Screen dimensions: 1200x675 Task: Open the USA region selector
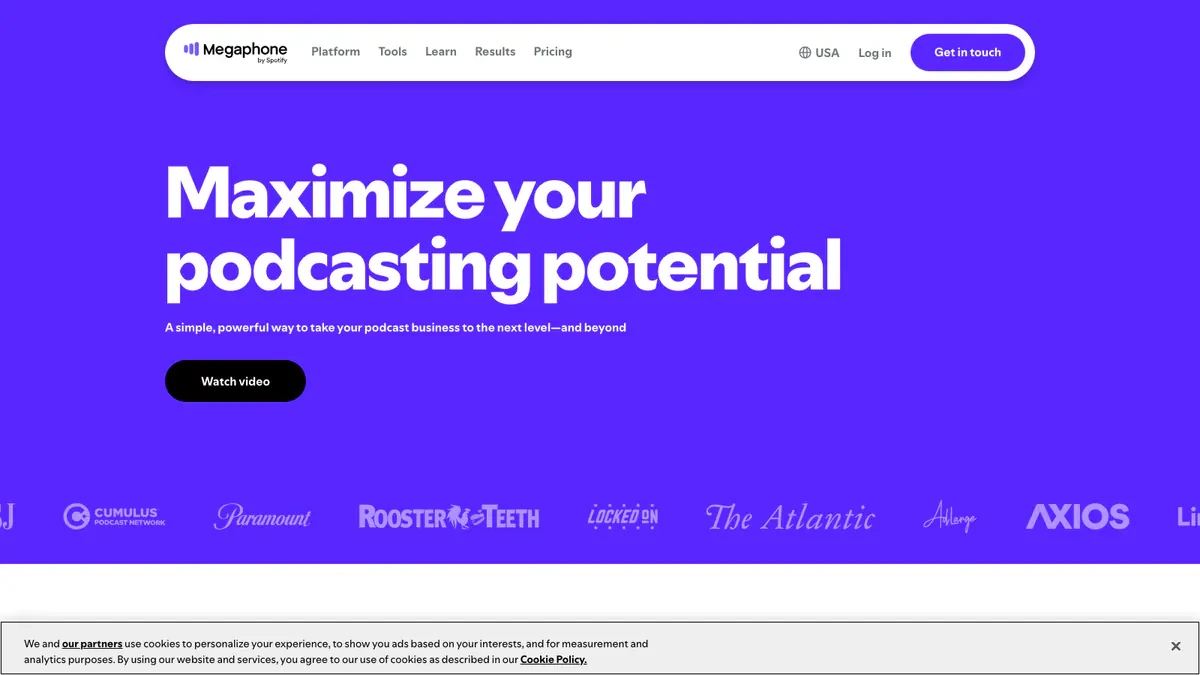(x=819, y=52)
